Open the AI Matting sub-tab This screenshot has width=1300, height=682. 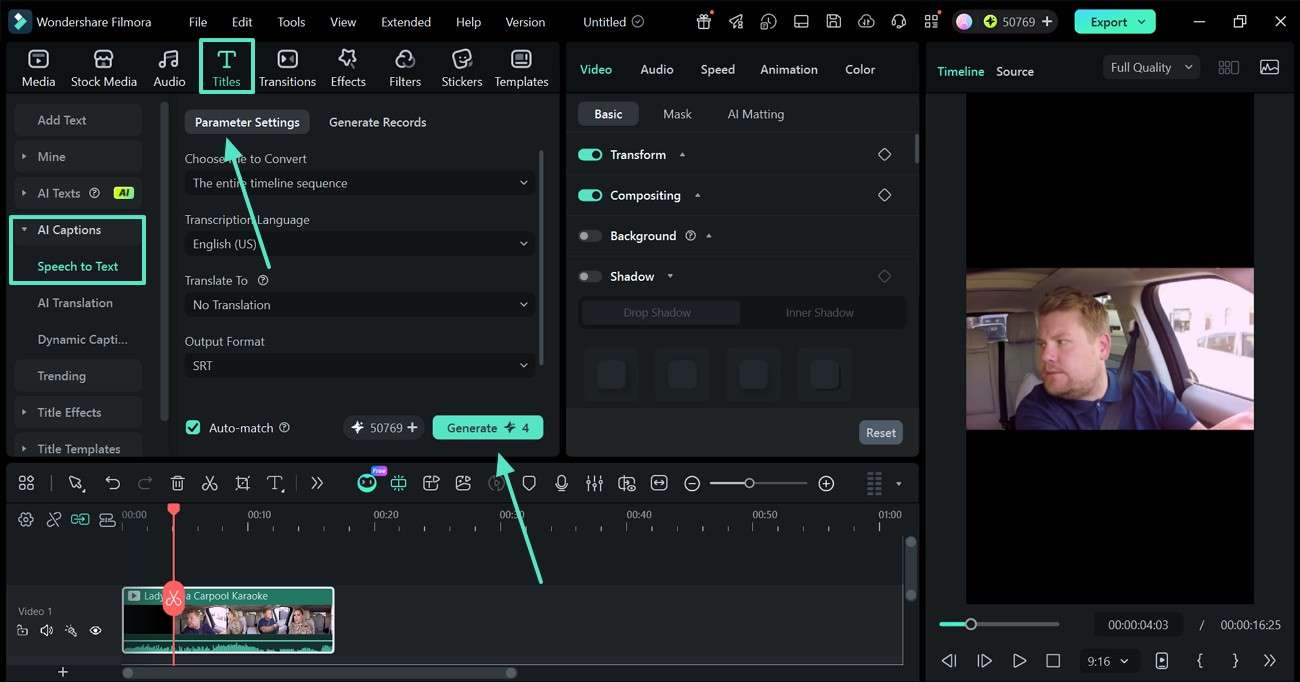[x=755, y=114]
